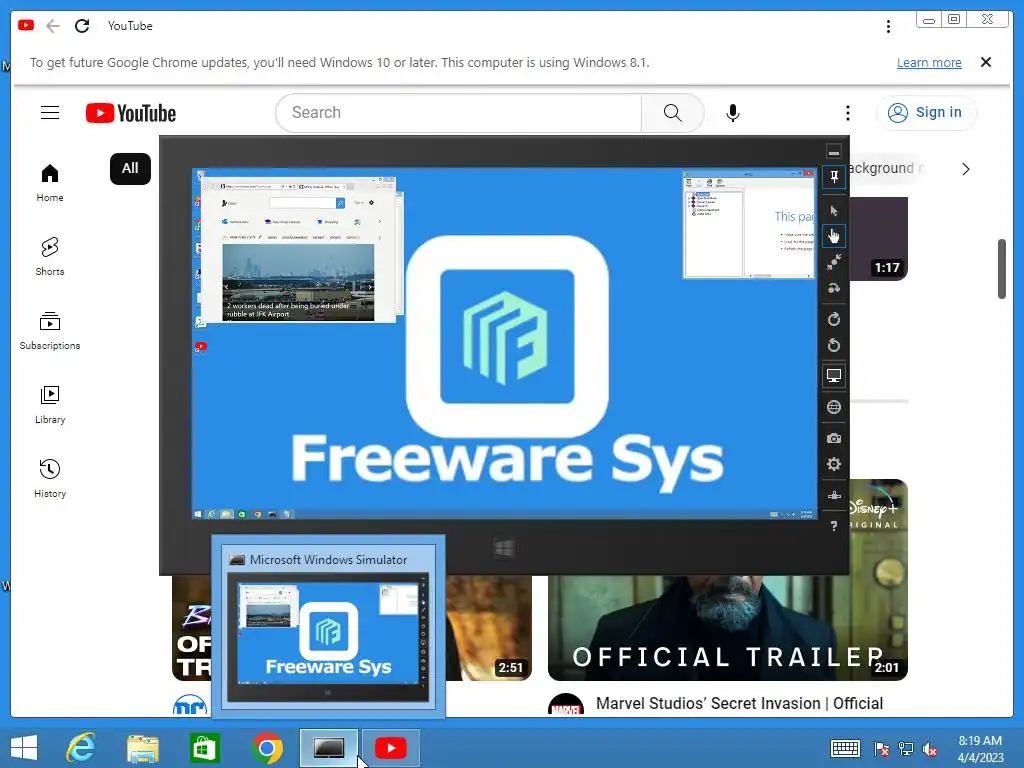Select the All filter chip

point(131,168)
